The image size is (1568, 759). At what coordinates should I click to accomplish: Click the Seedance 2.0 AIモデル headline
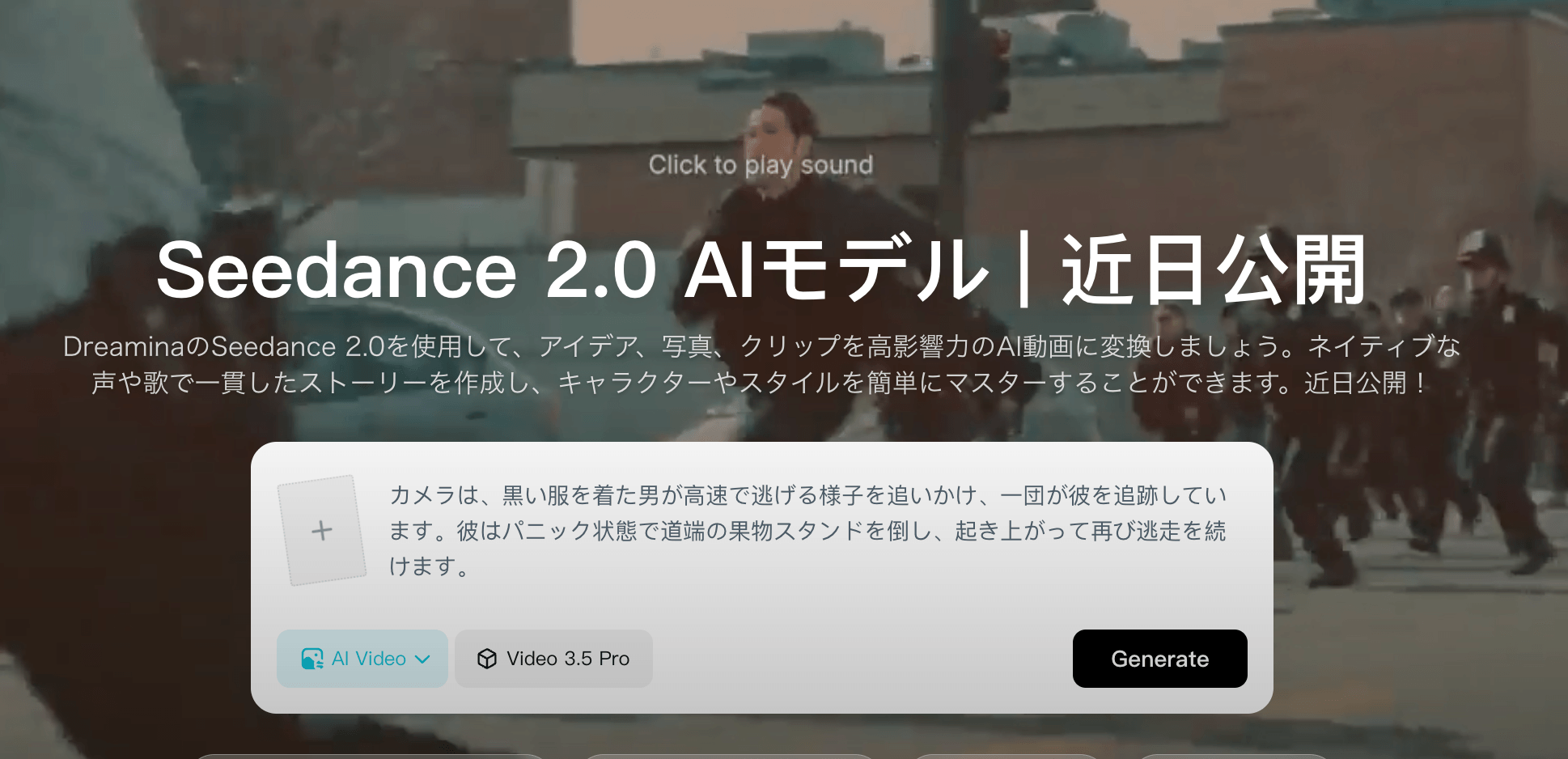click(x=573, y=270)
